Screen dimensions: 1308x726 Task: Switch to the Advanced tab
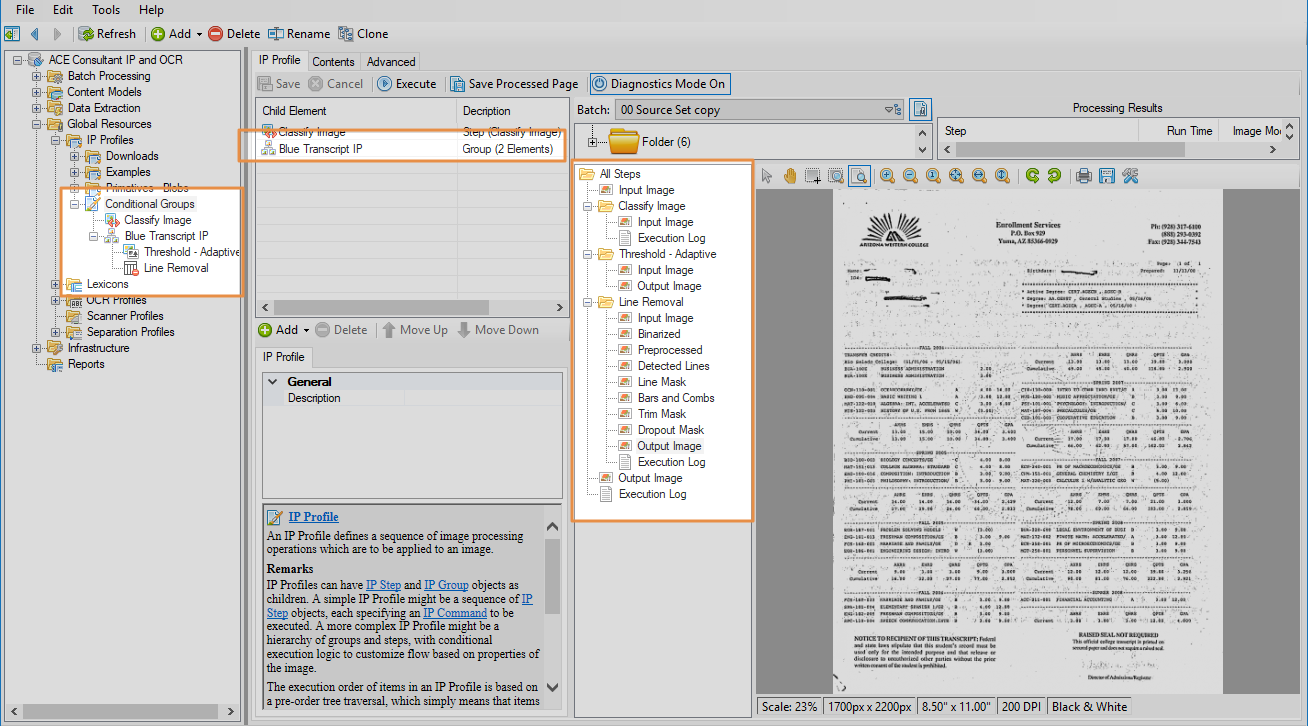tap(391, 61)
